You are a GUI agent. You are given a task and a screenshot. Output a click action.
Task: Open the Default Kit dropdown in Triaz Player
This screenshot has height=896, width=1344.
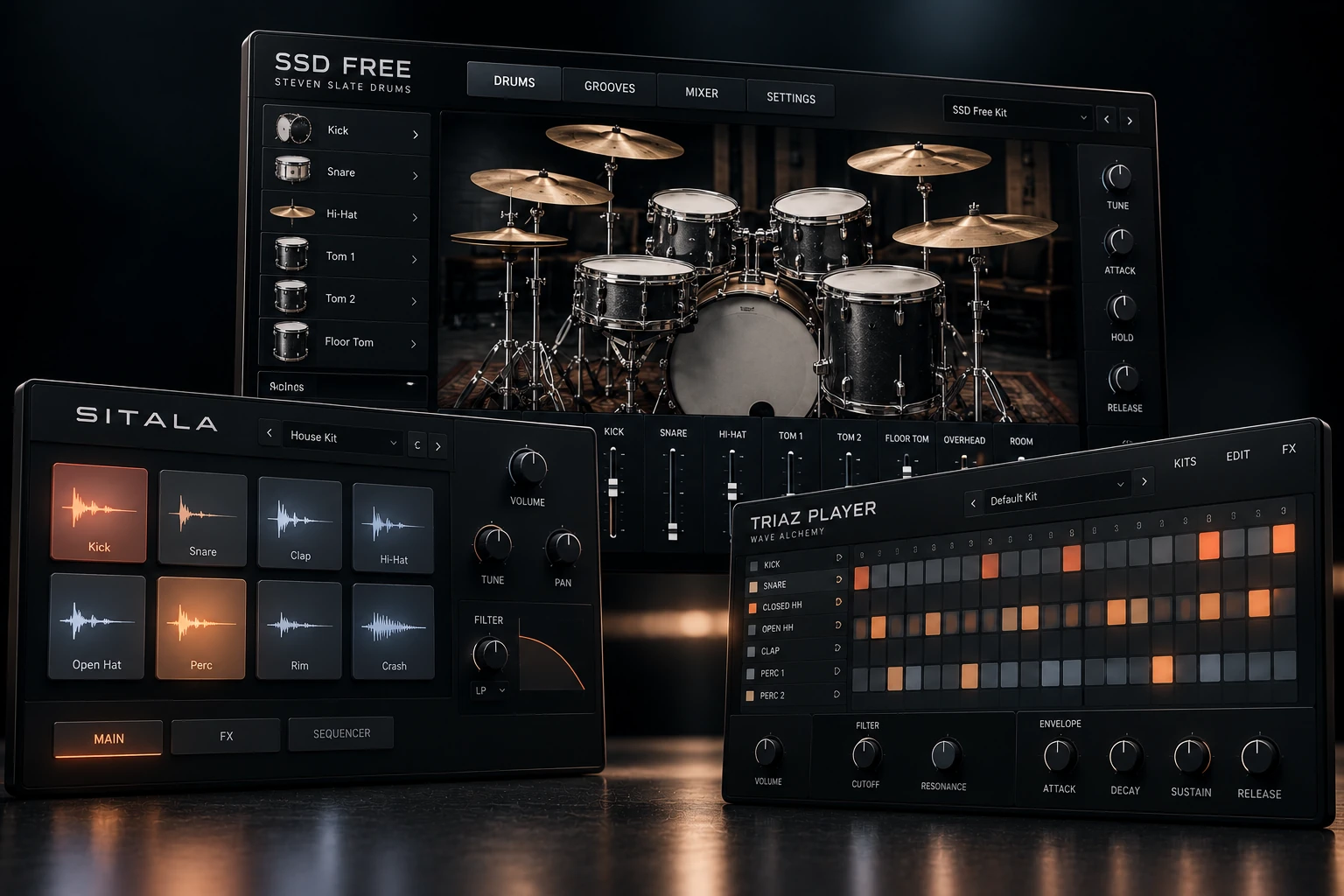[x=1057, y=493]
